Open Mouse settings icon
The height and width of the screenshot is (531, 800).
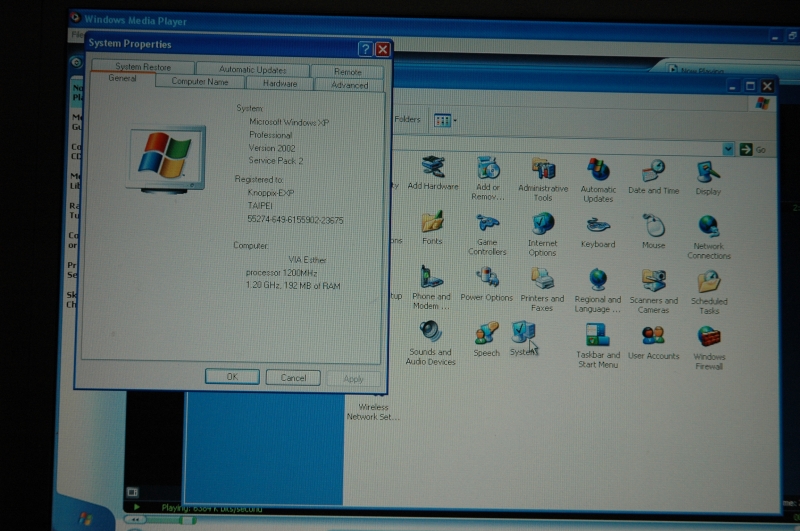pos(654,232)
